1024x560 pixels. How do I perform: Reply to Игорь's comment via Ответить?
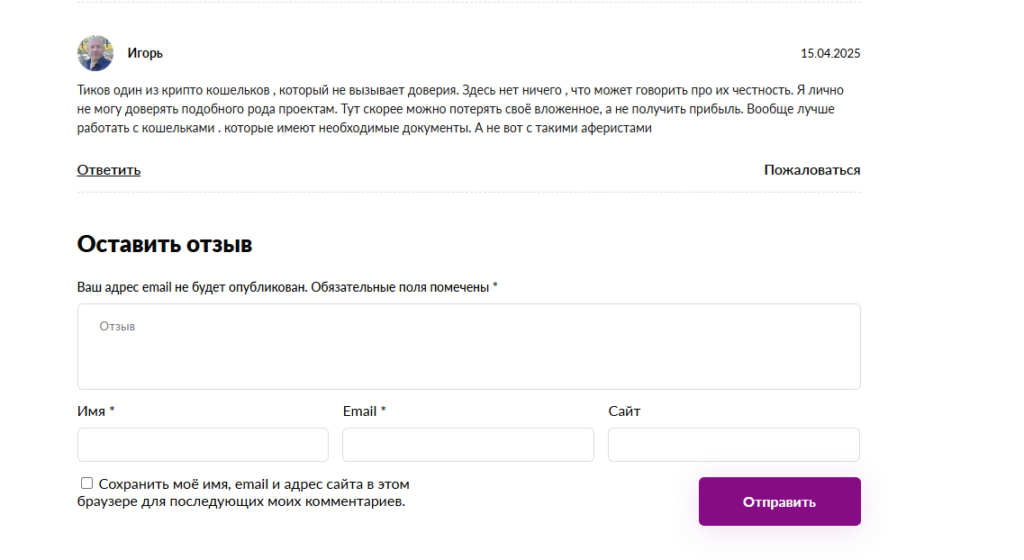pos(109,170)
